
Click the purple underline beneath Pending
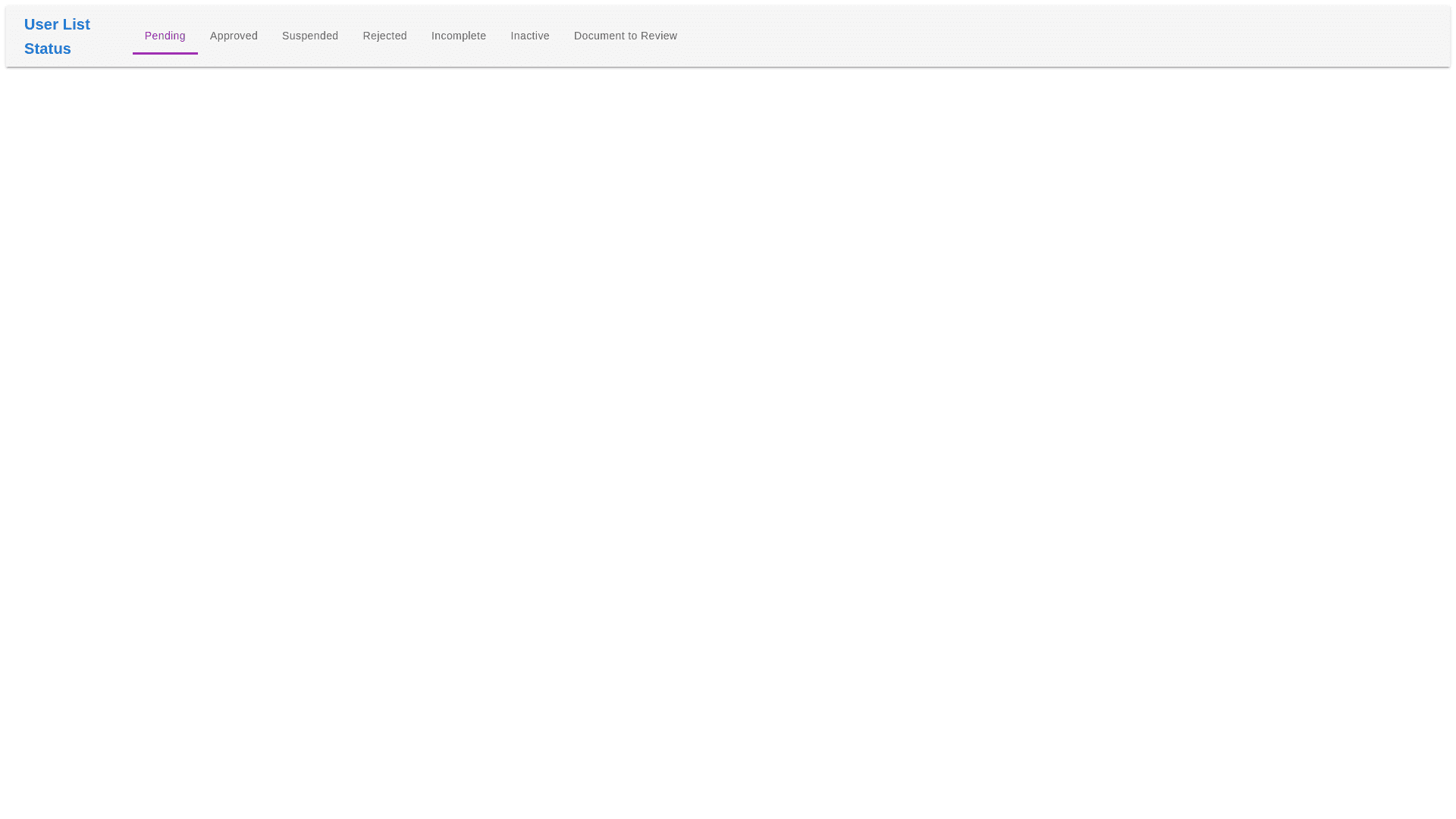coord(165,53)
